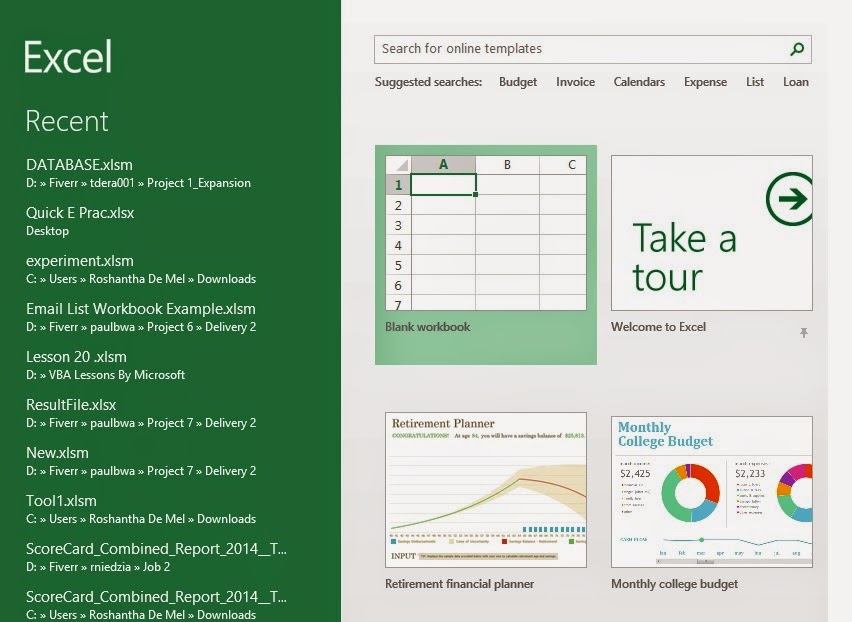Click the search magnifying glass icon
This screenshot has width=852, height=622.
(x=795, y=48)
